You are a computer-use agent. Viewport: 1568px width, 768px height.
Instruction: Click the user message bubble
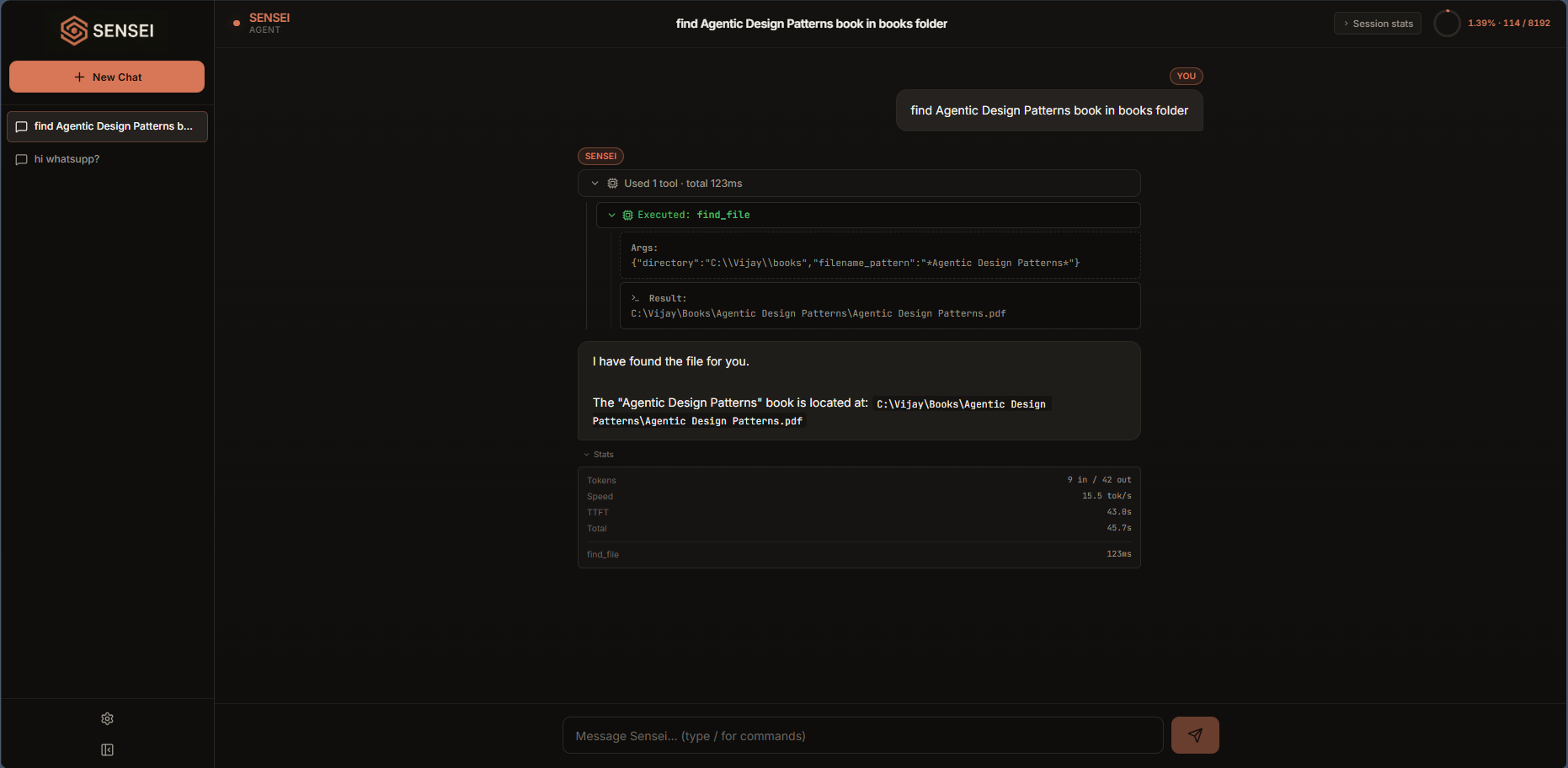pos(1049,110)
